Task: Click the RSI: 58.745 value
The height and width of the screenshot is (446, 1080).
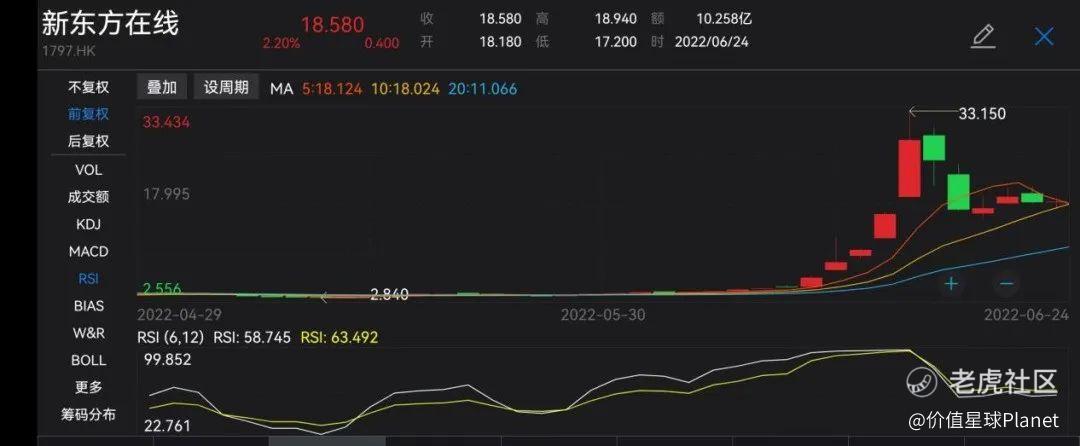Action: click(x=252, y=338)
